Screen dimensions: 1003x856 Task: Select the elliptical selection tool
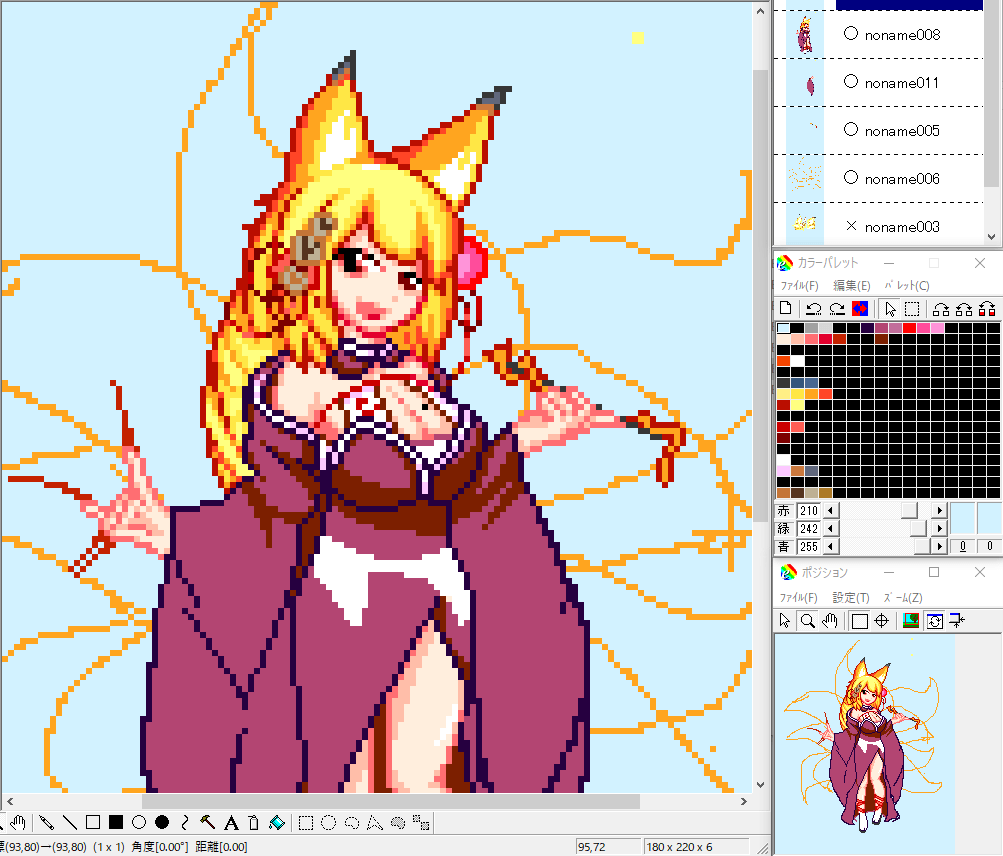point(329,822)
